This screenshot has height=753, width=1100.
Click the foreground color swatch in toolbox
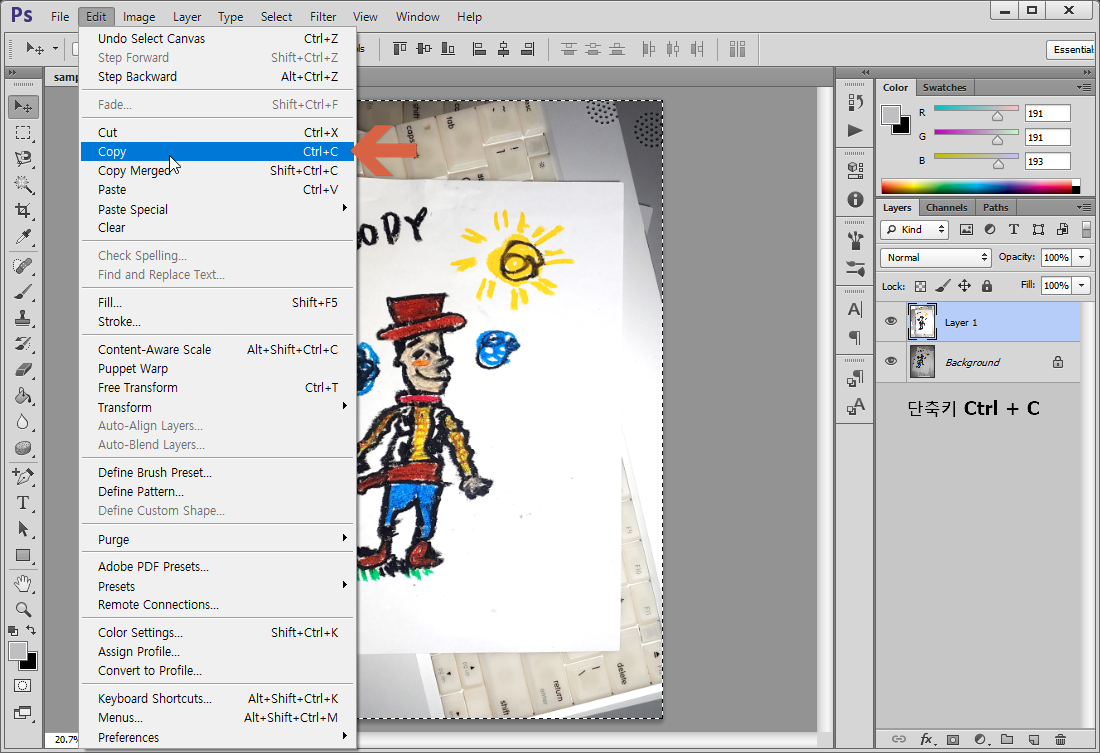tap(18, 651)
